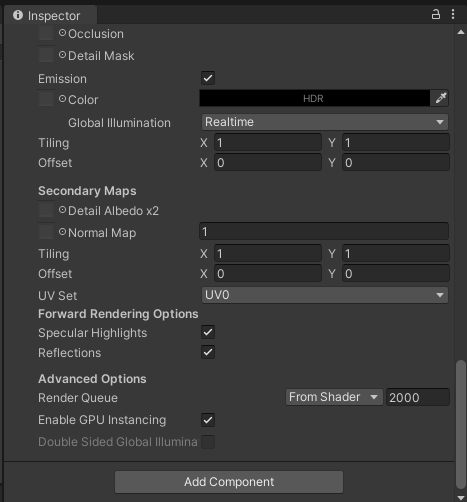Viewport: 467px width, 502px height.
Task: Click the Advanced Options heading
Action: pos(92,379)
